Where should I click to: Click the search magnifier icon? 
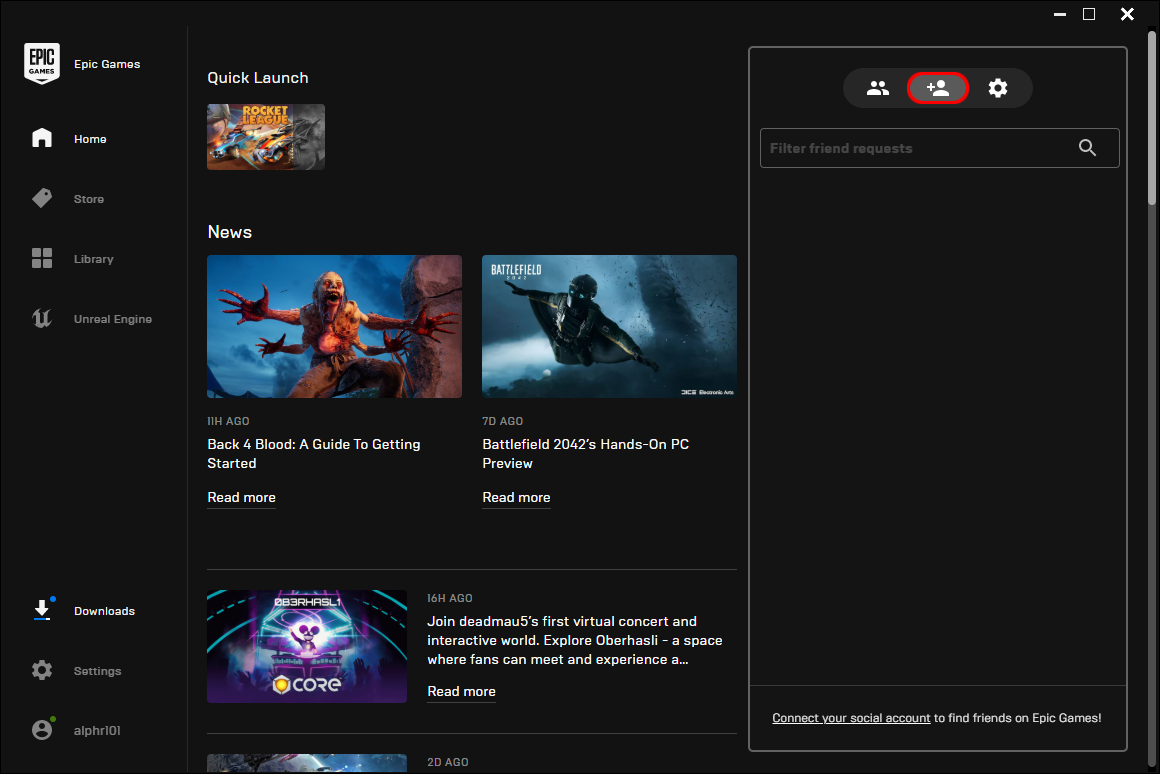pyautogui.click(x=1087, y=147)
